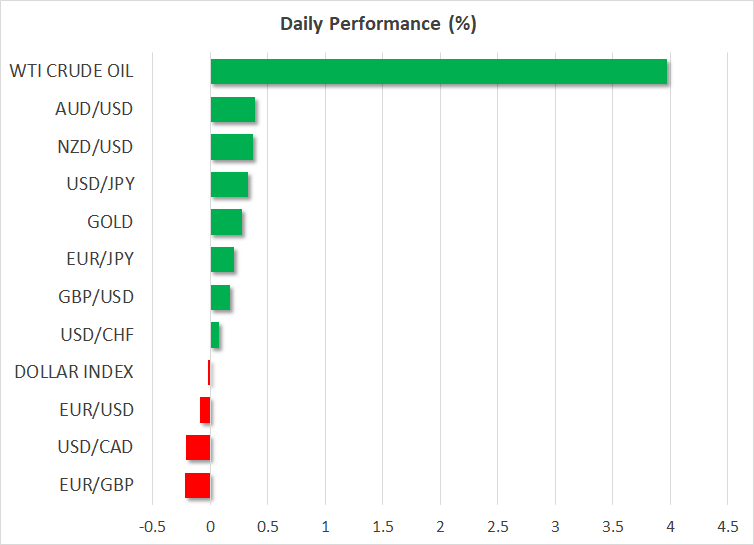754x545 pixels.
Task: Click the "EUR/GBP" axis label
Action: click(x=96, y=485)
